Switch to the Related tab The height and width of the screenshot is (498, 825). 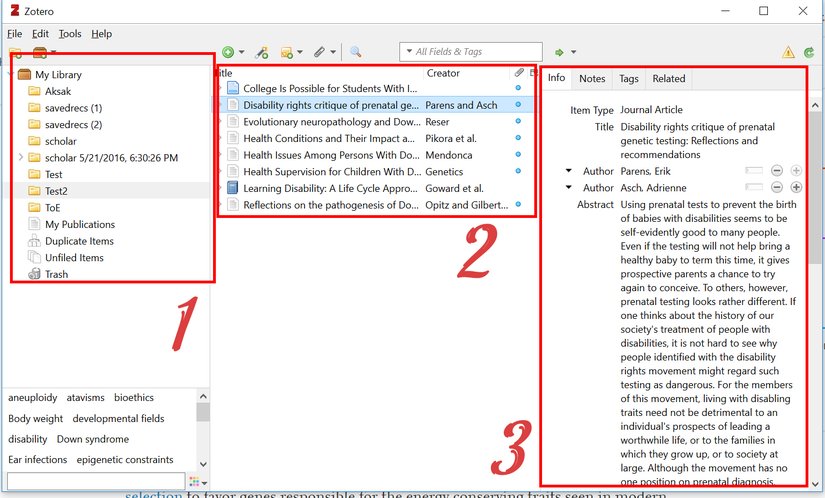pos(669,78)
